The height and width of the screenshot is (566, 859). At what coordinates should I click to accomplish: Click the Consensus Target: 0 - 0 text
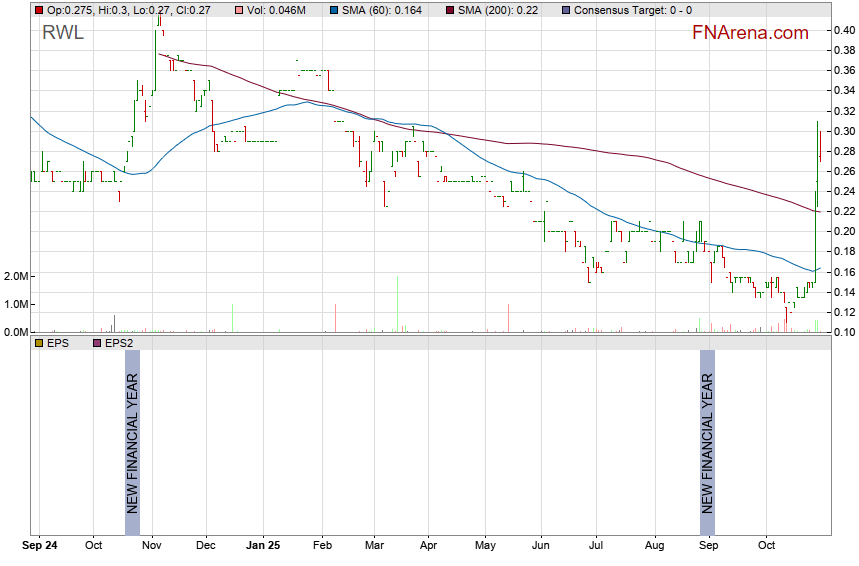pos(635,9)
